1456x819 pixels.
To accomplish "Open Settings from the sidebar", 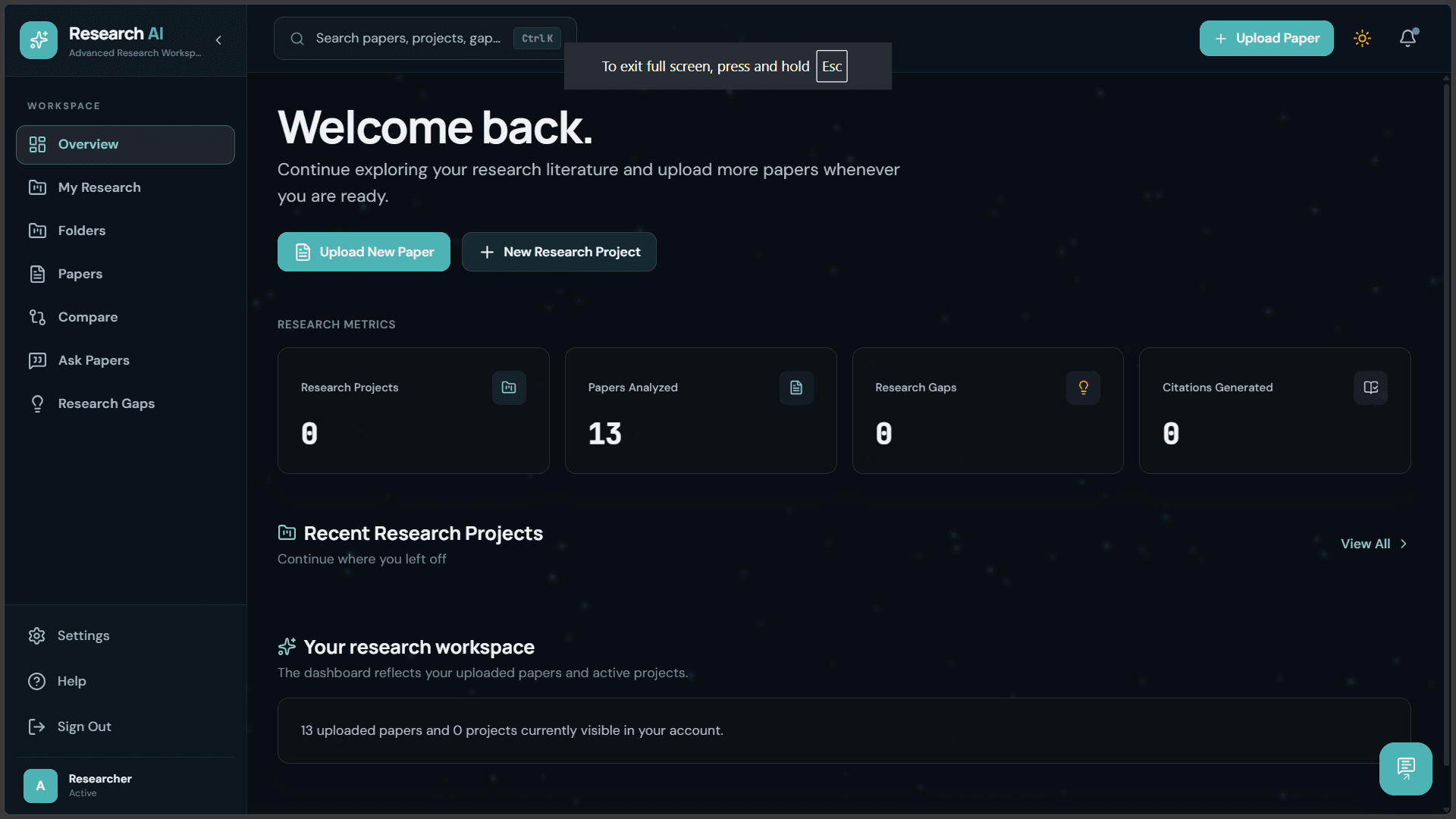I will (125, 635).
